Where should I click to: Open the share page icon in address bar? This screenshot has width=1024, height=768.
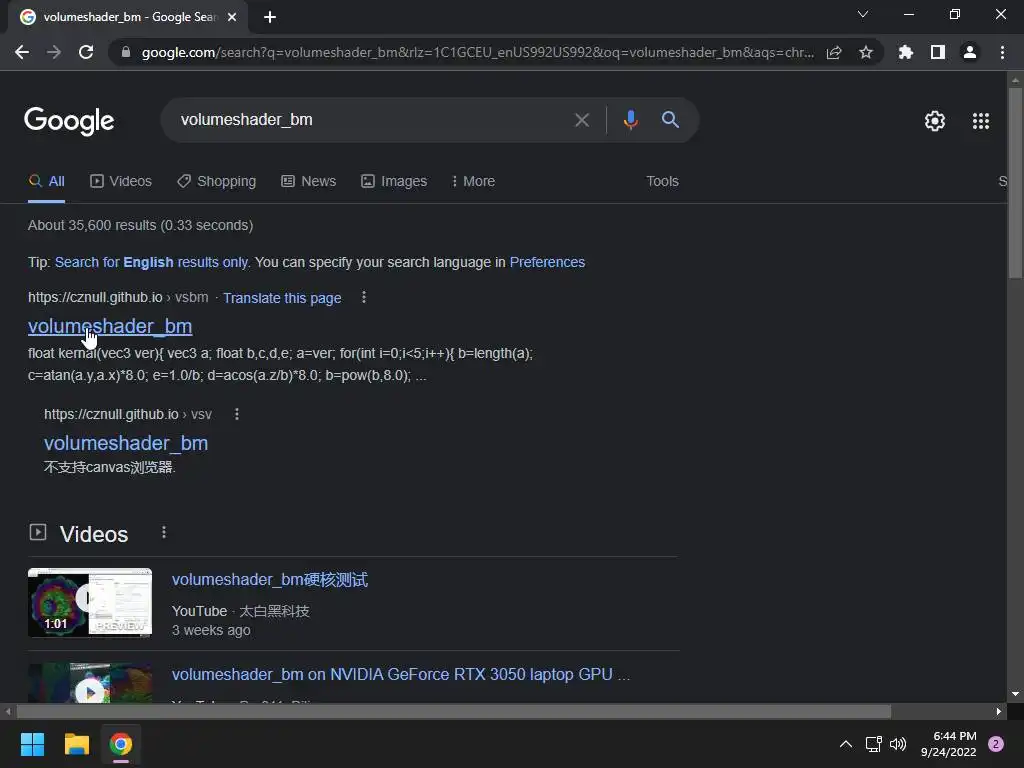tap(834, 52)
